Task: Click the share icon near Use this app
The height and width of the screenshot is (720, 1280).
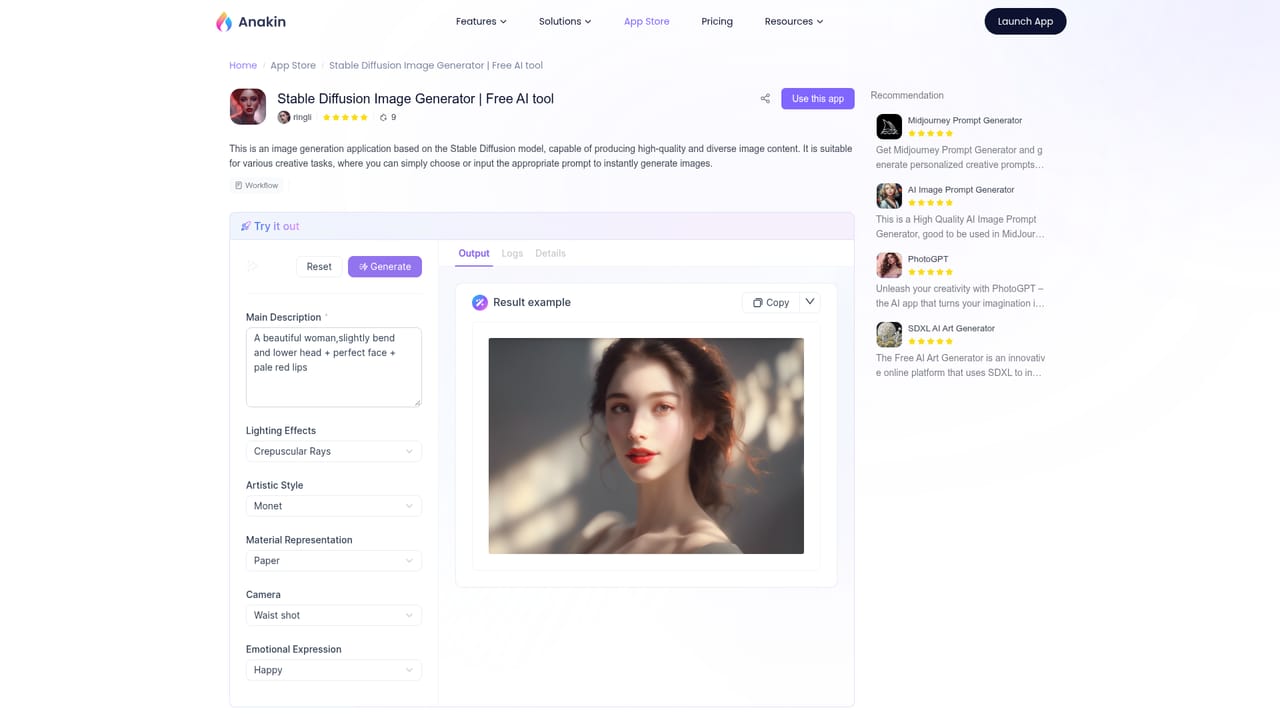Action: click(765, 98)
